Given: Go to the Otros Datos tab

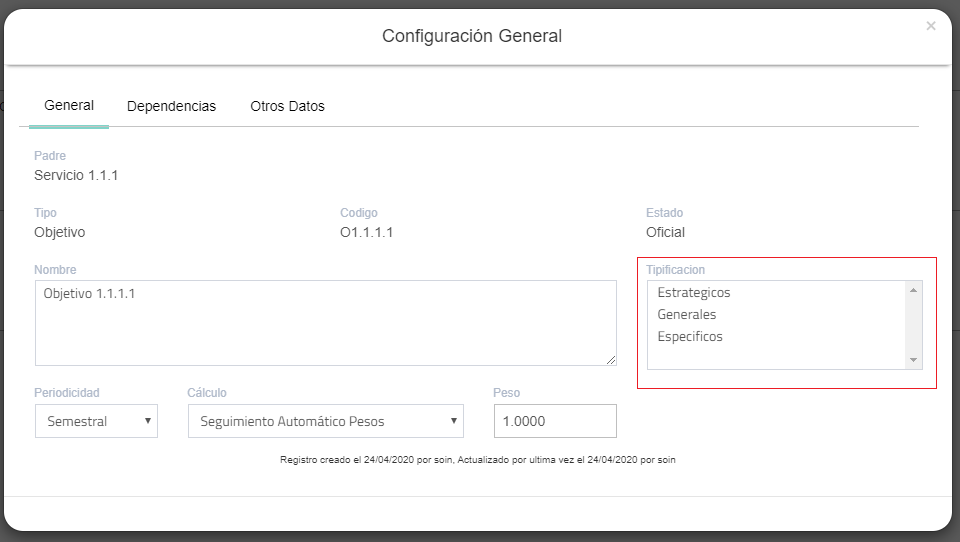Looking at the screenshot, I should 287,106.
